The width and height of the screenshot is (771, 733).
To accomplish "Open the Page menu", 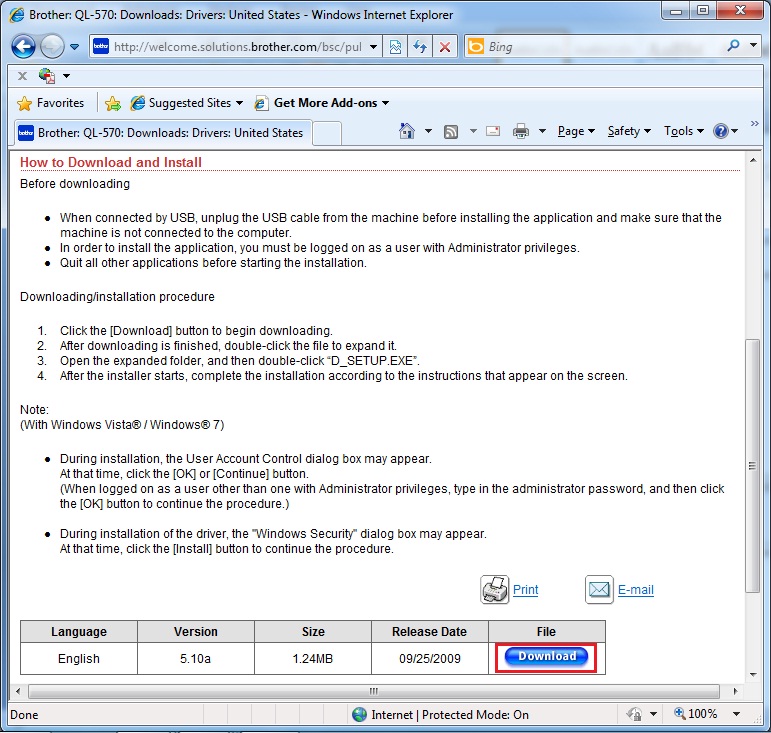I will pos(576,131).
